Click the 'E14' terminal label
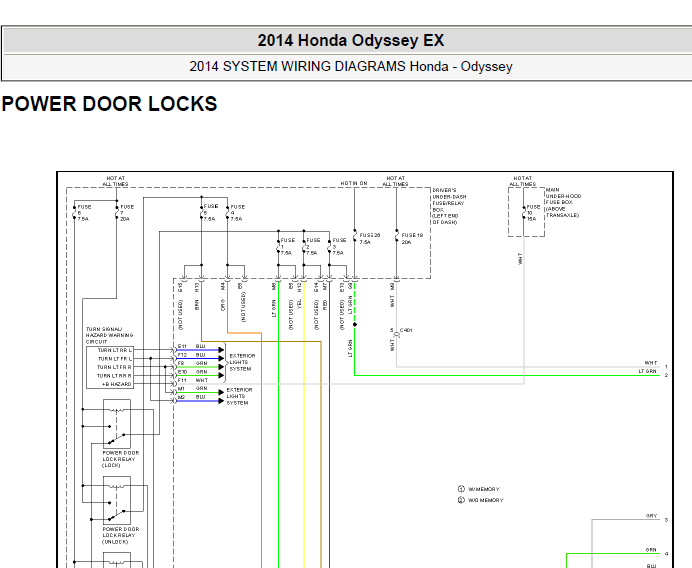 click(316, 287)
